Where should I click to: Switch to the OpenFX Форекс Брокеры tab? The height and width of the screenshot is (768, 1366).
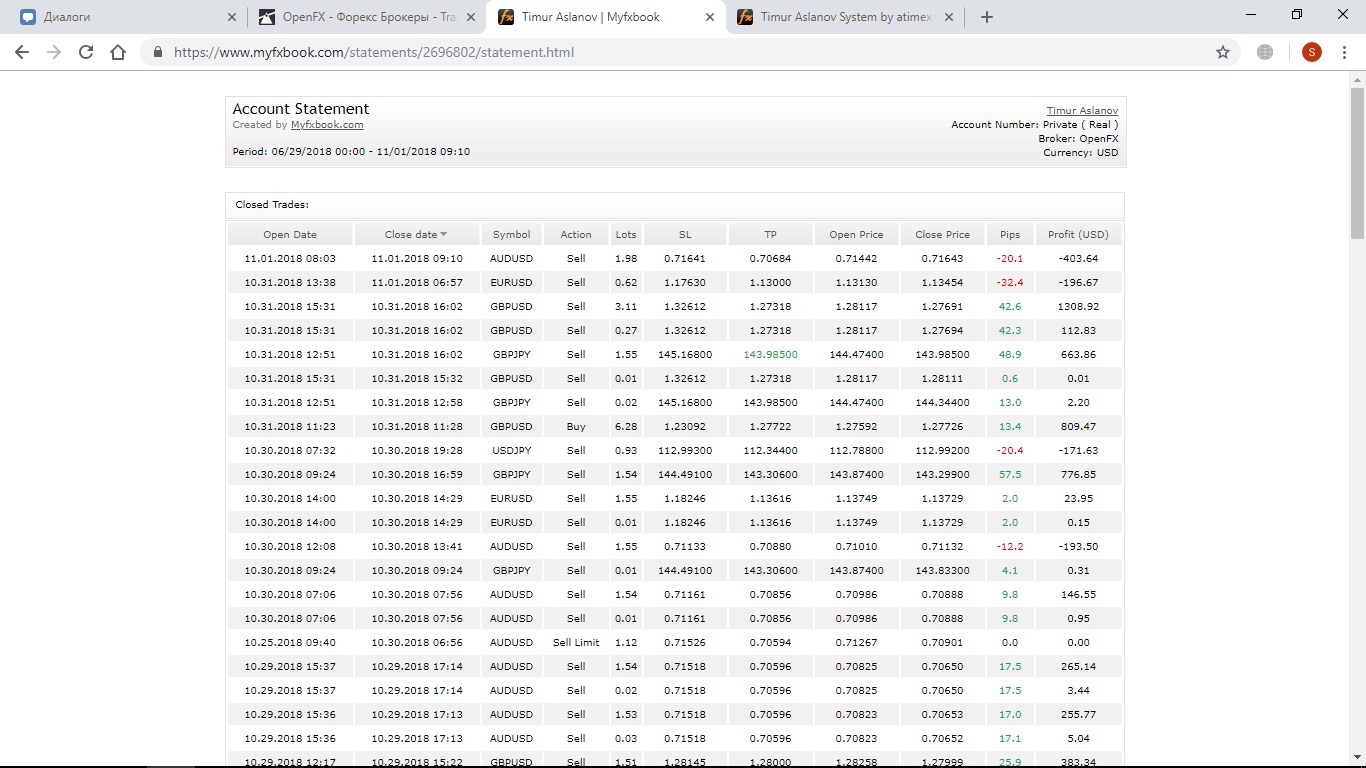point(364,17)
